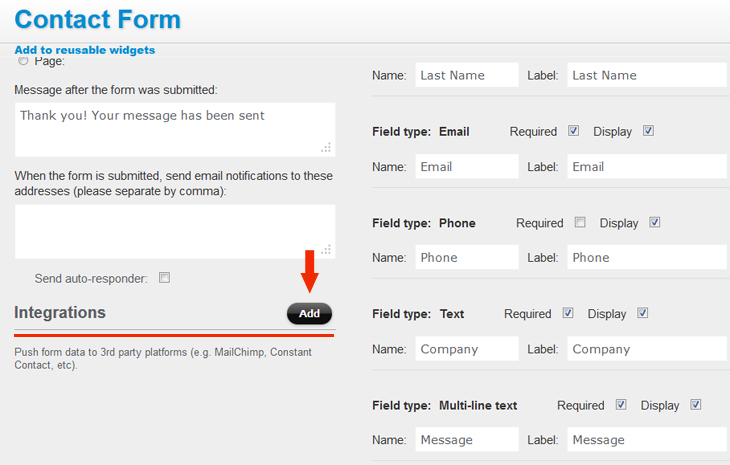Image resolution: width=730 pixels, height=465 pixels.
Task: Enable Send auto-responder checkbox
Action: [164, 278]
